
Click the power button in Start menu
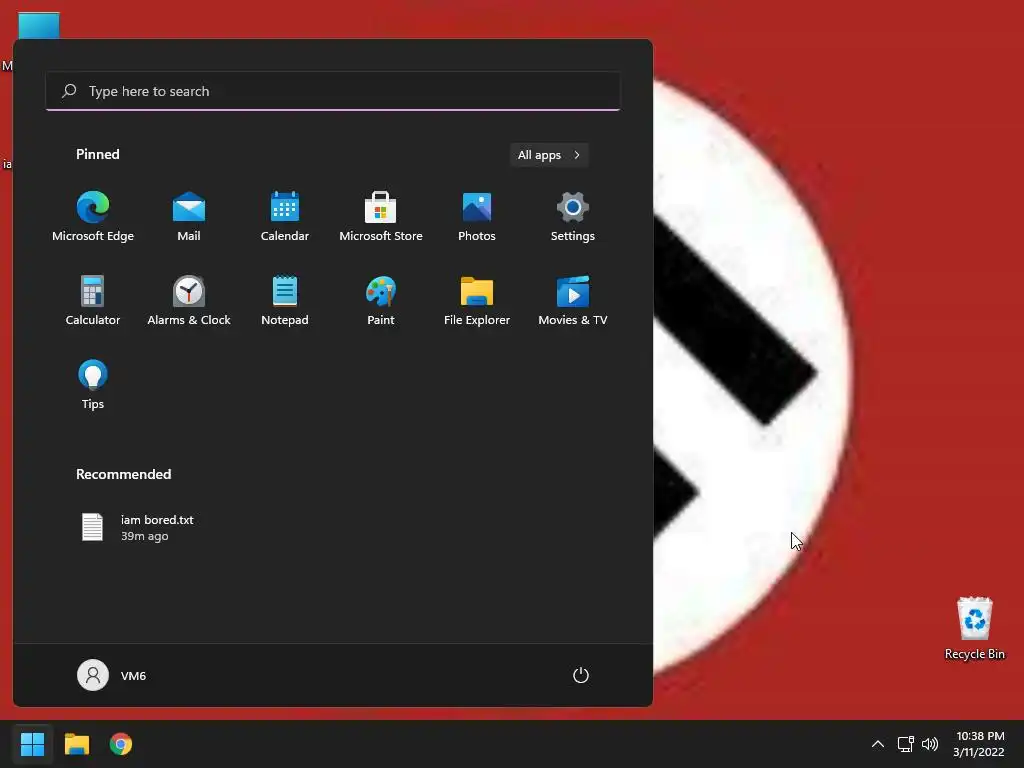point(581,675)
